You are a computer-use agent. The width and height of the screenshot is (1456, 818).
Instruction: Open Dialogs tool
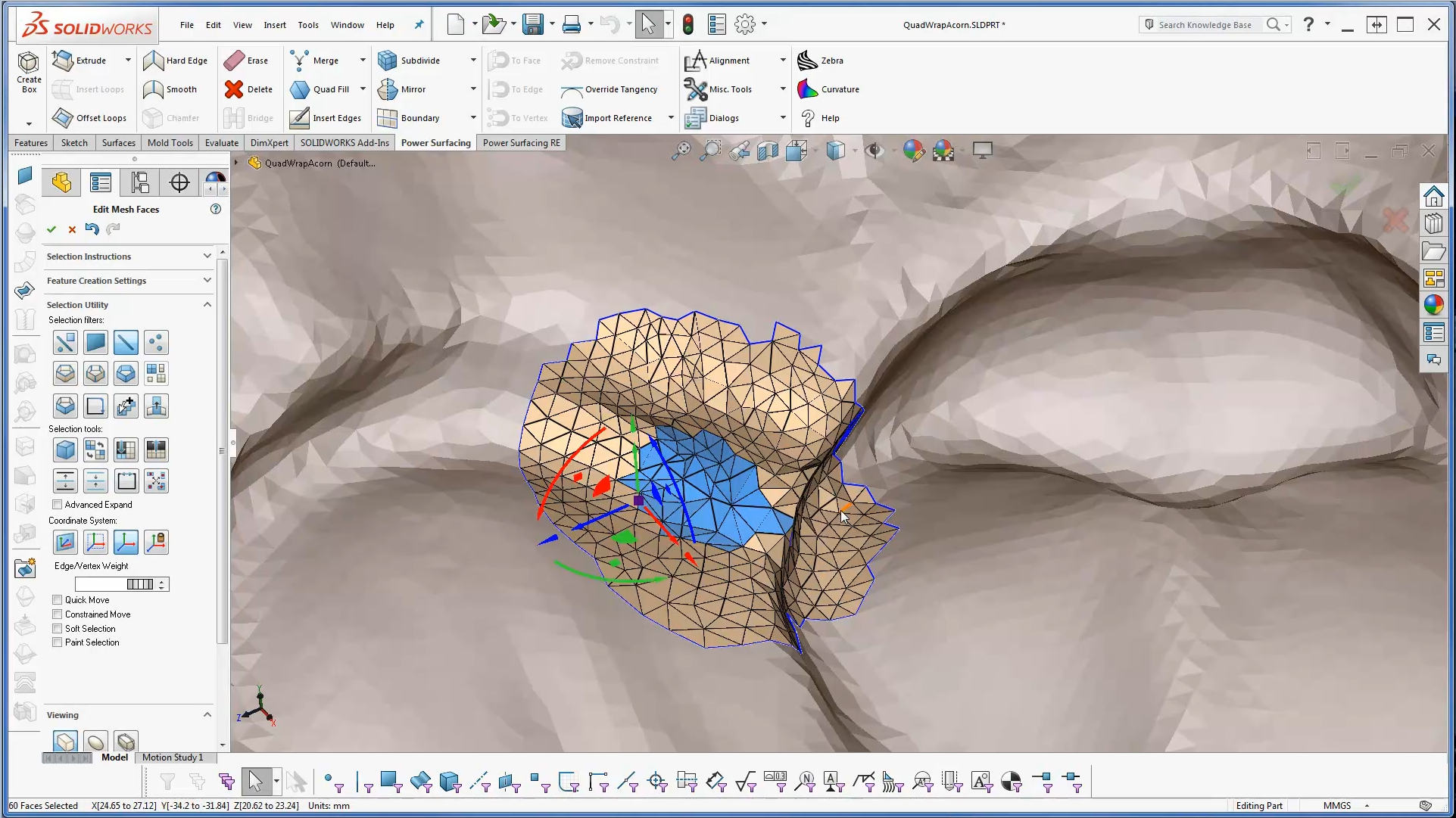(x=712, y=118)
